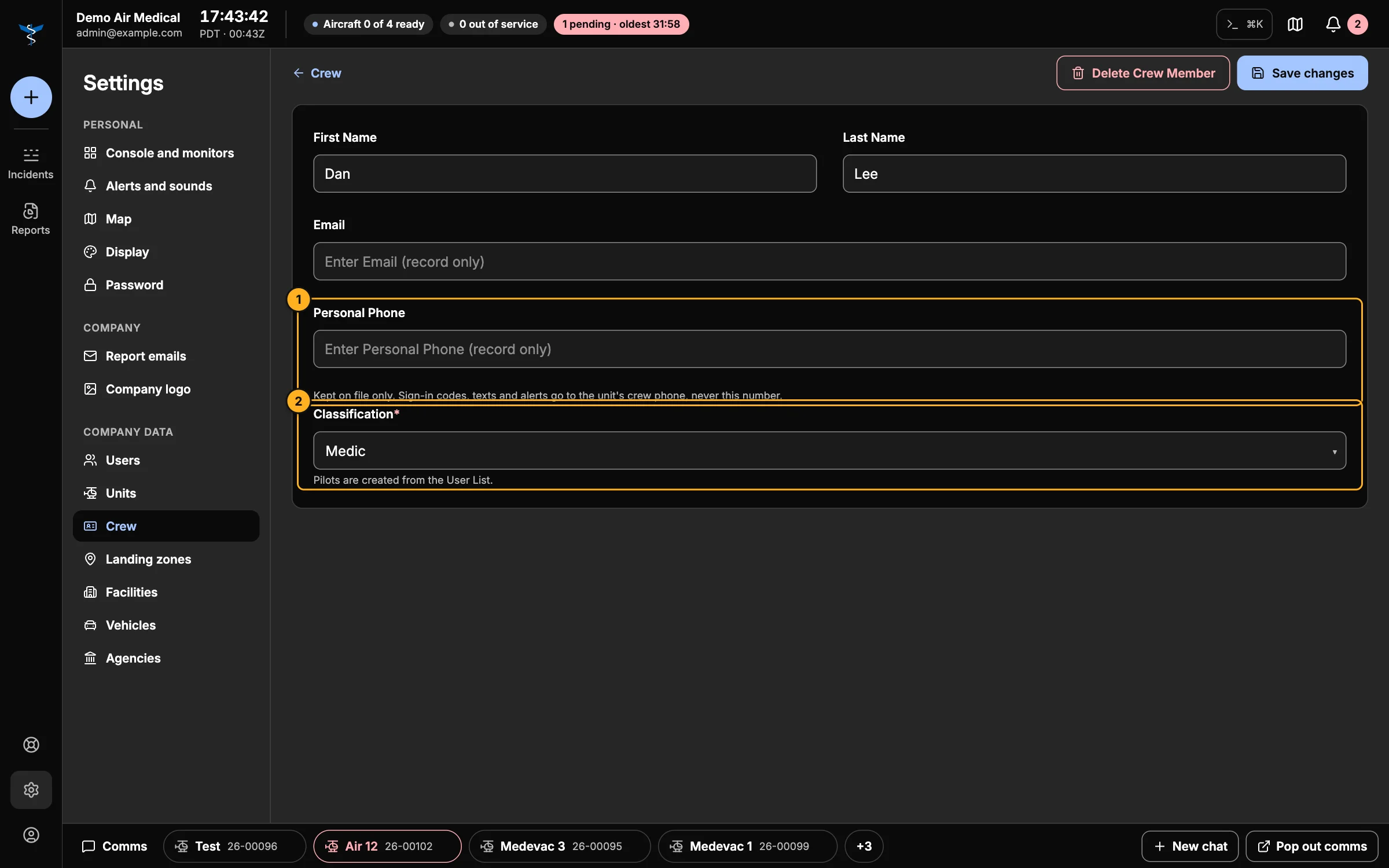Open Facilities settings
1389x868 pixels.
(x=166, y=592)
